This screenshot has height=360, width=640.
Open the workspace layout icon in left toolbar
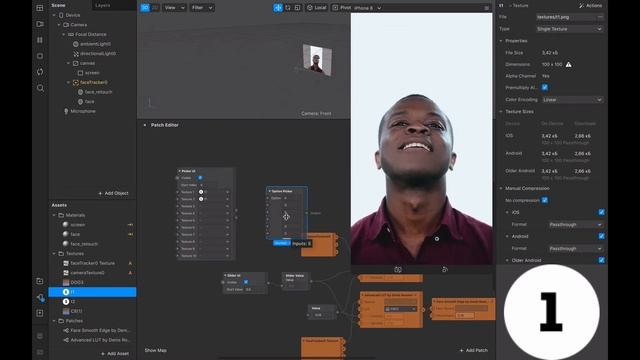(40, 8)
